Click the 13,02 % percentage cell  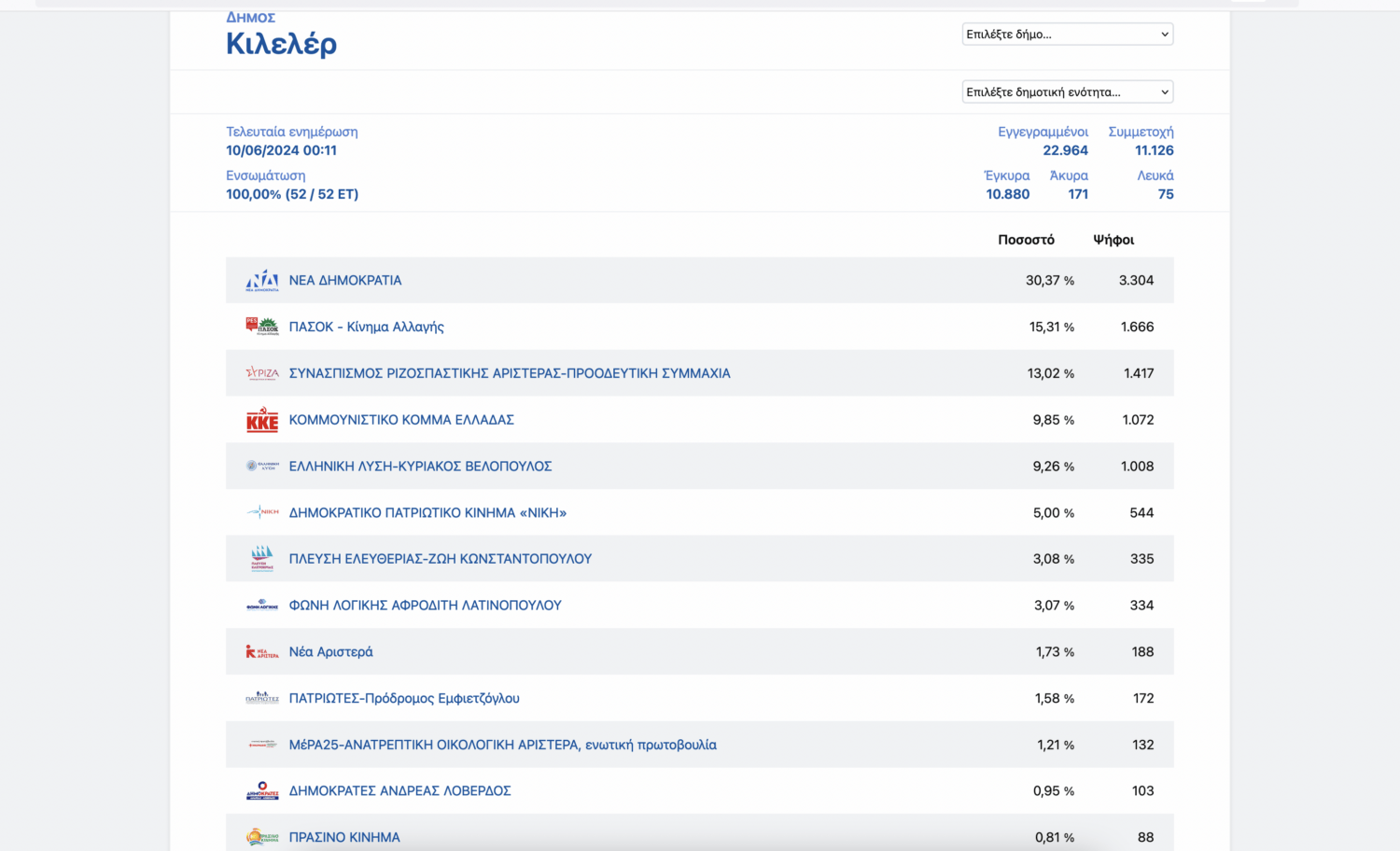coord(1051,373)
